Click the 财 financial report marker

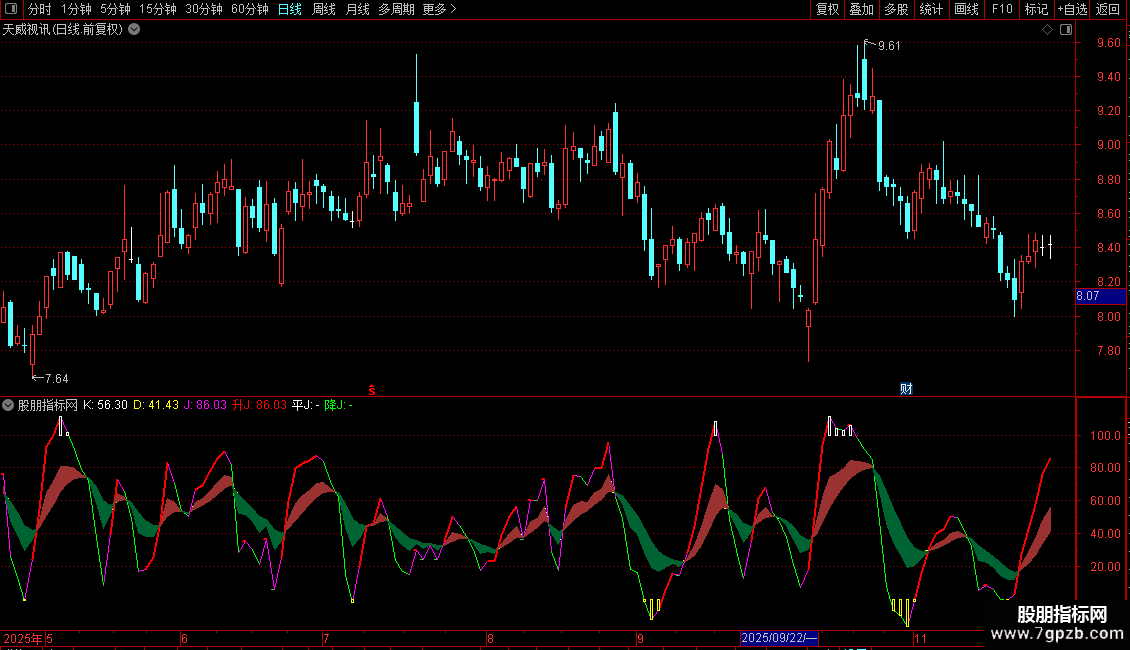click(x=906, y=389)
